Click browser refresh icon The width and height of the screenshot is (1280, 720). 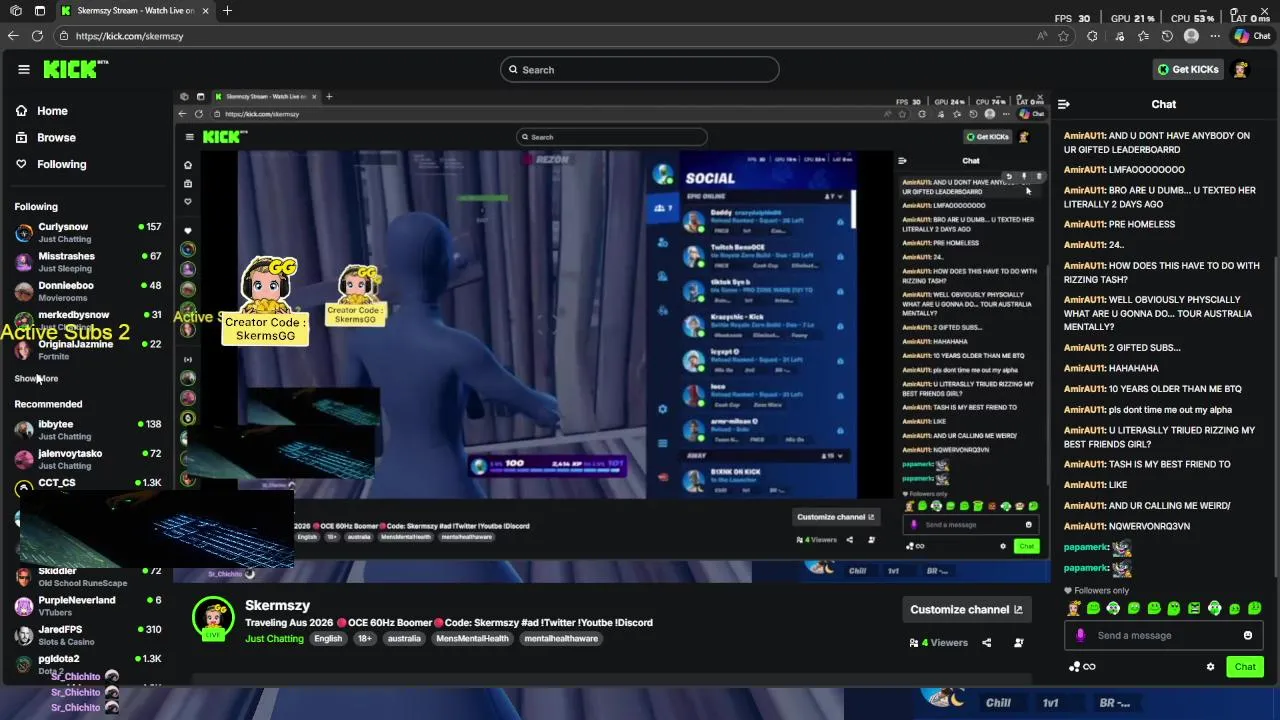[37, 36]
